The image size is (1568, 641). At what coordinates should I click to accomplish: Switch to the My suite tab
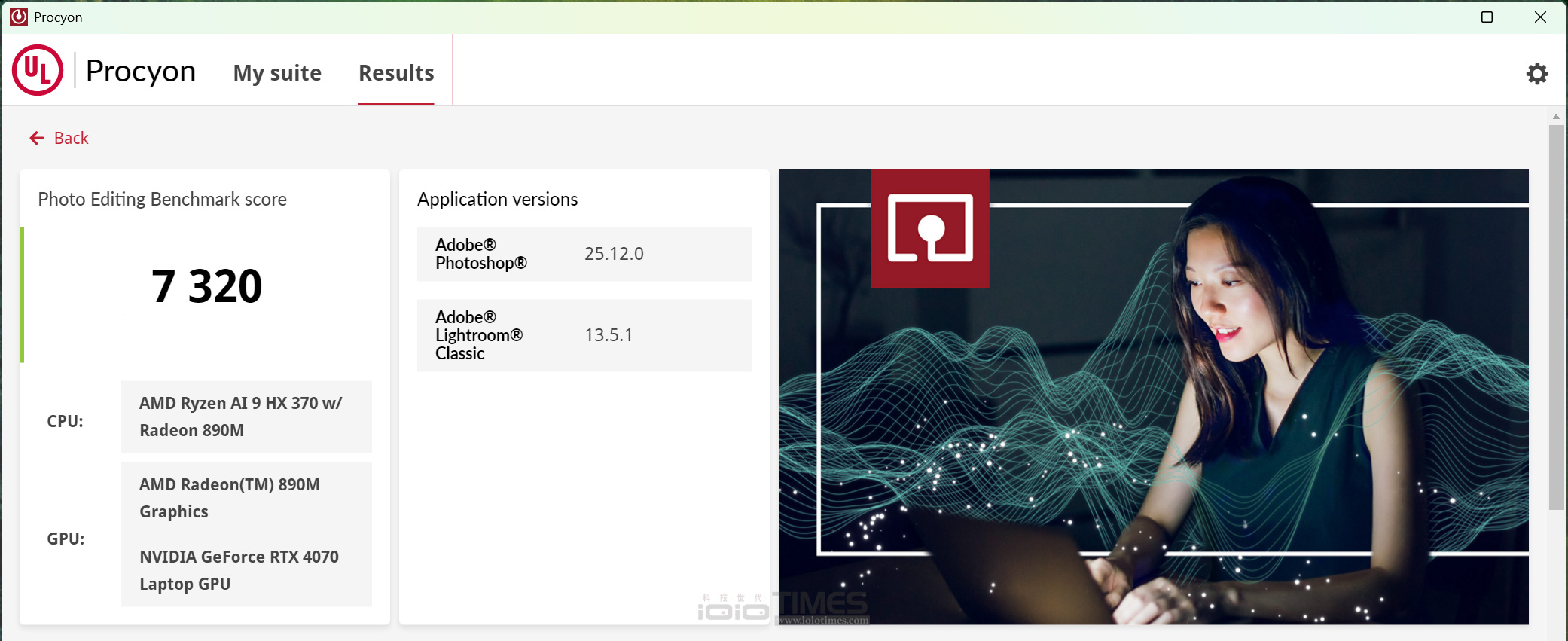277,73
